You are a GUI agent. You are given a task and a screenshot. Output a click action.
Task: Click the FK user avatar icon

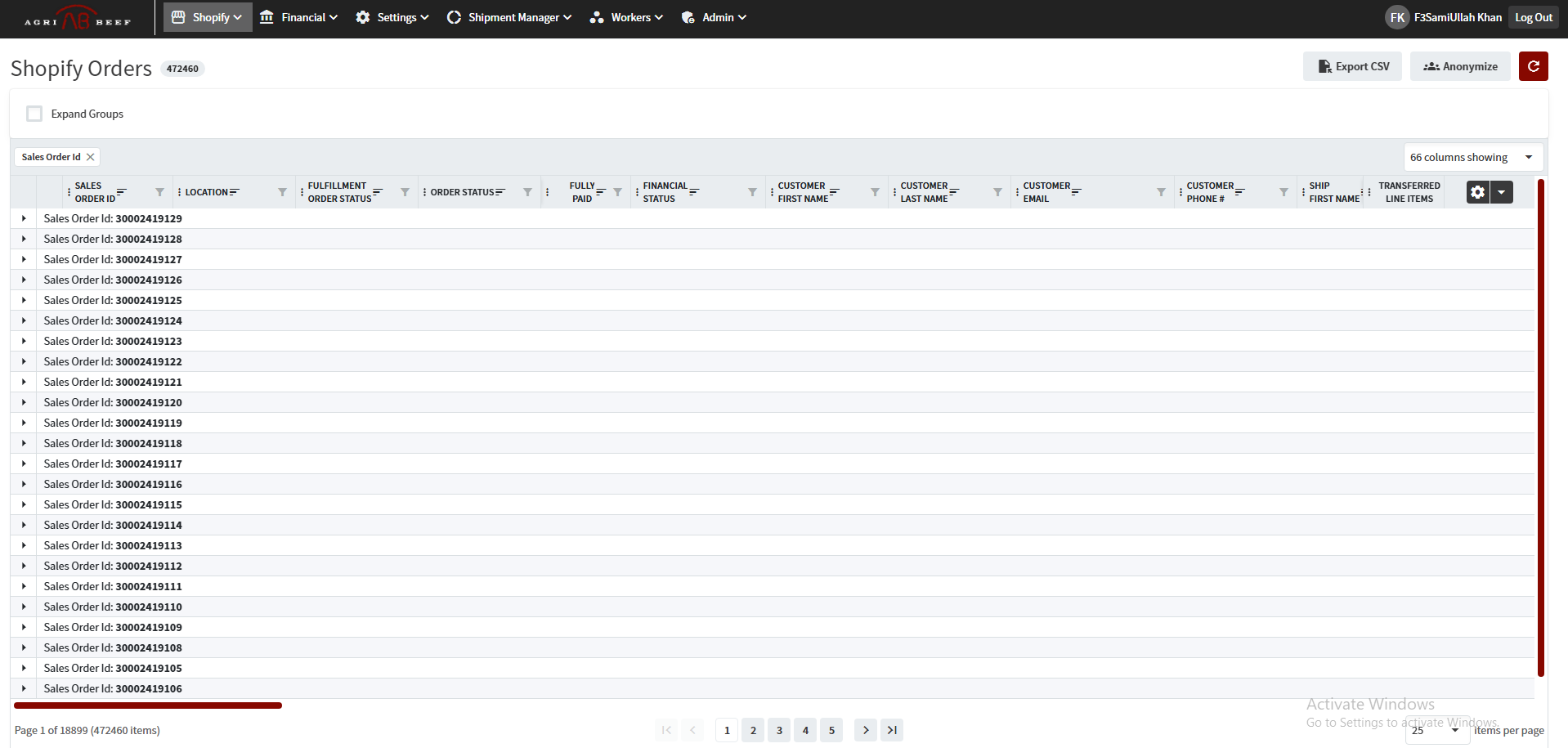(1397, 17)
